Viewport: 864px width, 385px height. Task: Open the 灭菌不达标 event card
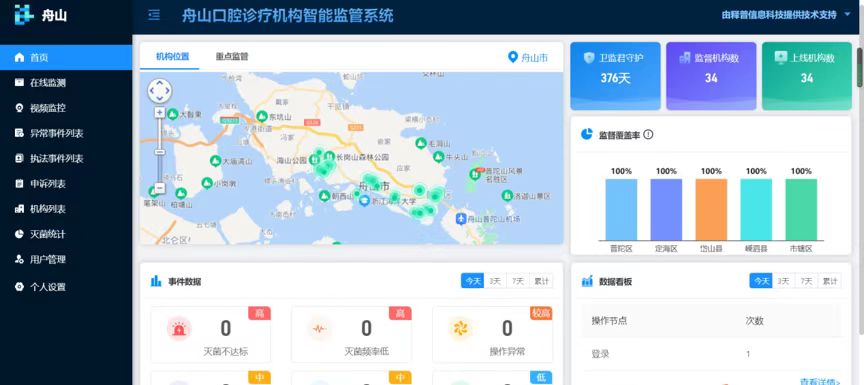210,334
